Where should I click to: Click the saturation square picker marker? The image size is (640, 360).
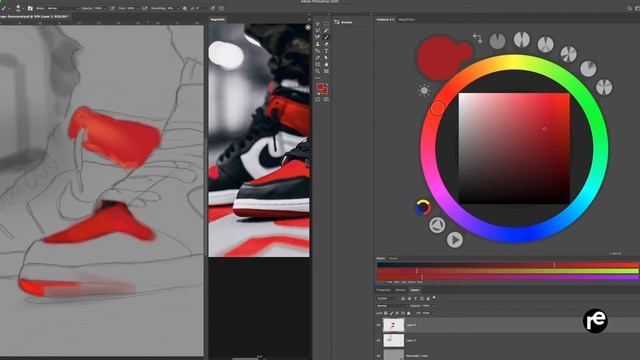(544, 129)
